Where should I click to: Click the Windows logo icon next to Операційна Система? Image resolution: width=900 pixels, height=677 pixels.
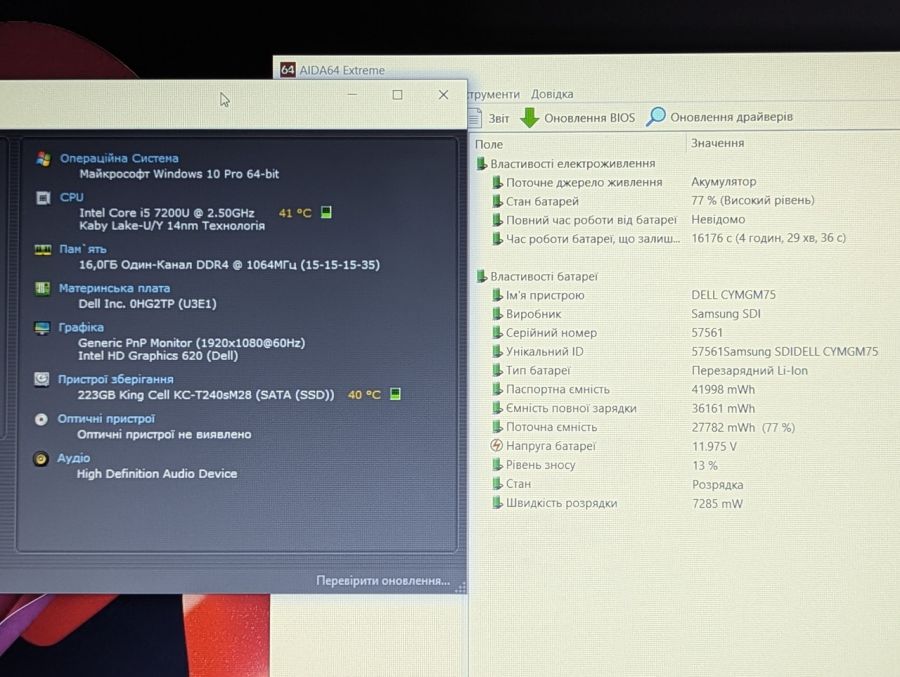[43, 158]
